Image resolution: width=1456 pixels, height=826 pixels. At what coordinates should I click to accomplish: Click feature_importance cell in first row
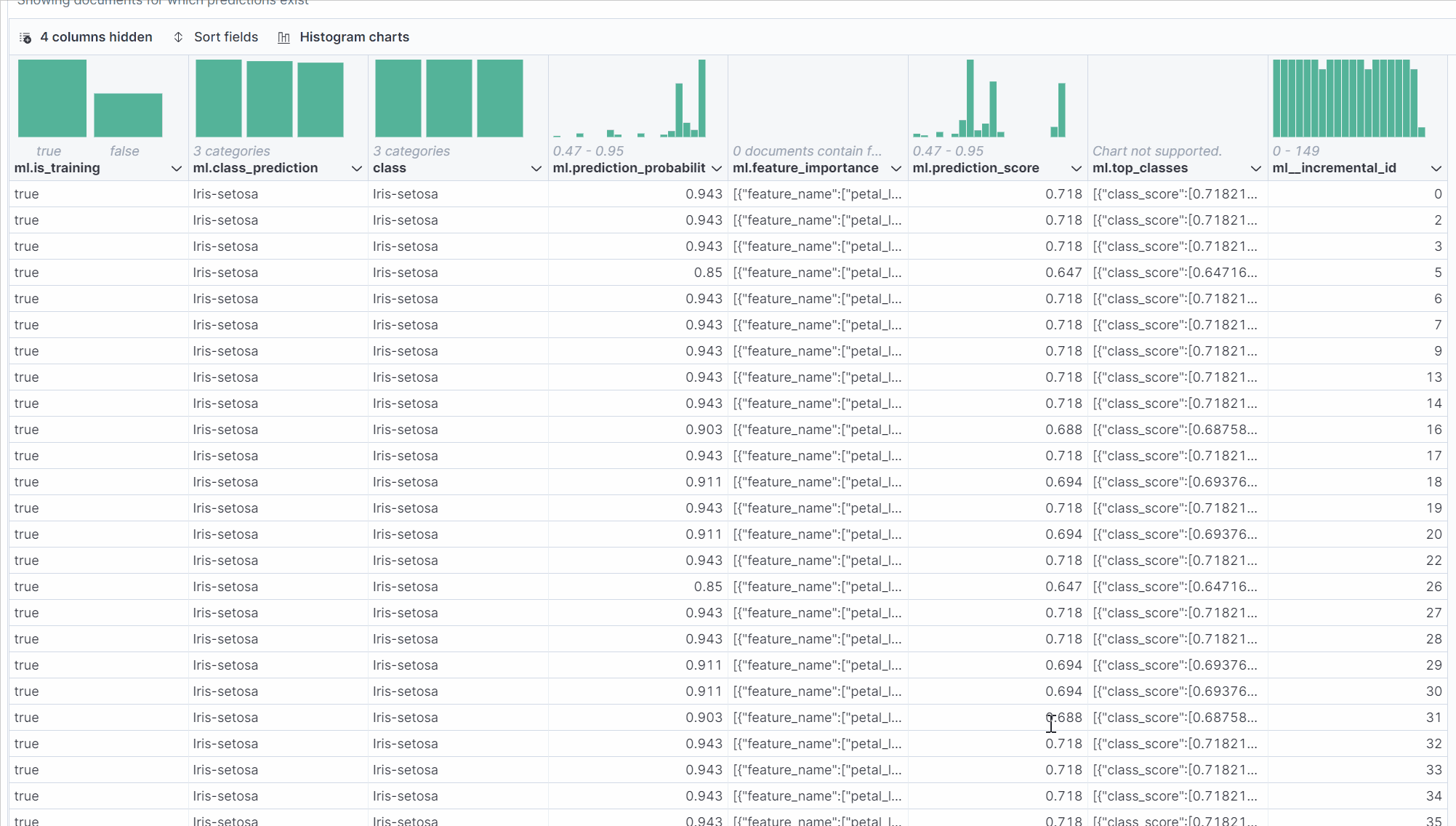tap(816, 194)
